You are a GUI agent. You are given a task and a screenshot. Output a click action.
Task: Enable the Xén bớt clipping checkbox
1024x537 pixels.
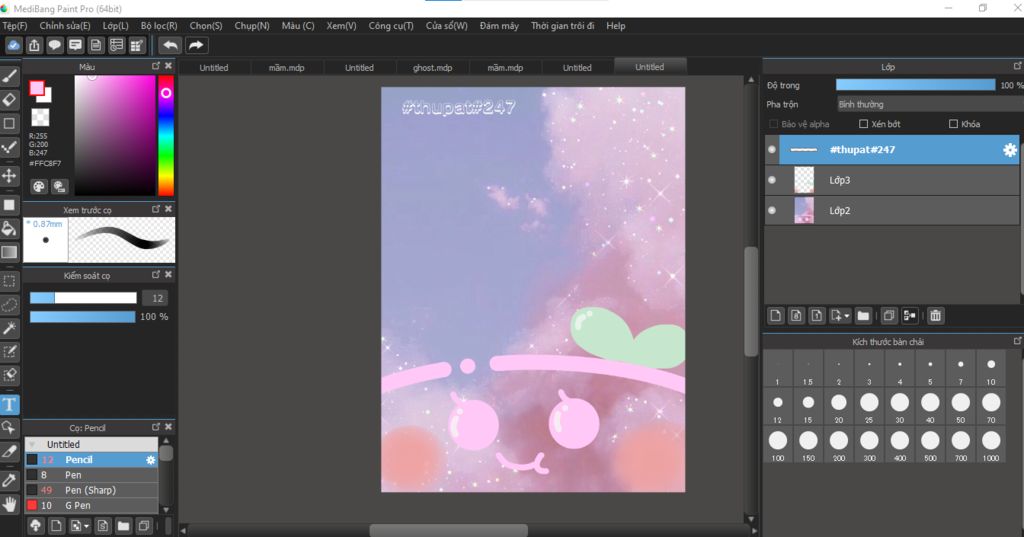coord(863,124)
